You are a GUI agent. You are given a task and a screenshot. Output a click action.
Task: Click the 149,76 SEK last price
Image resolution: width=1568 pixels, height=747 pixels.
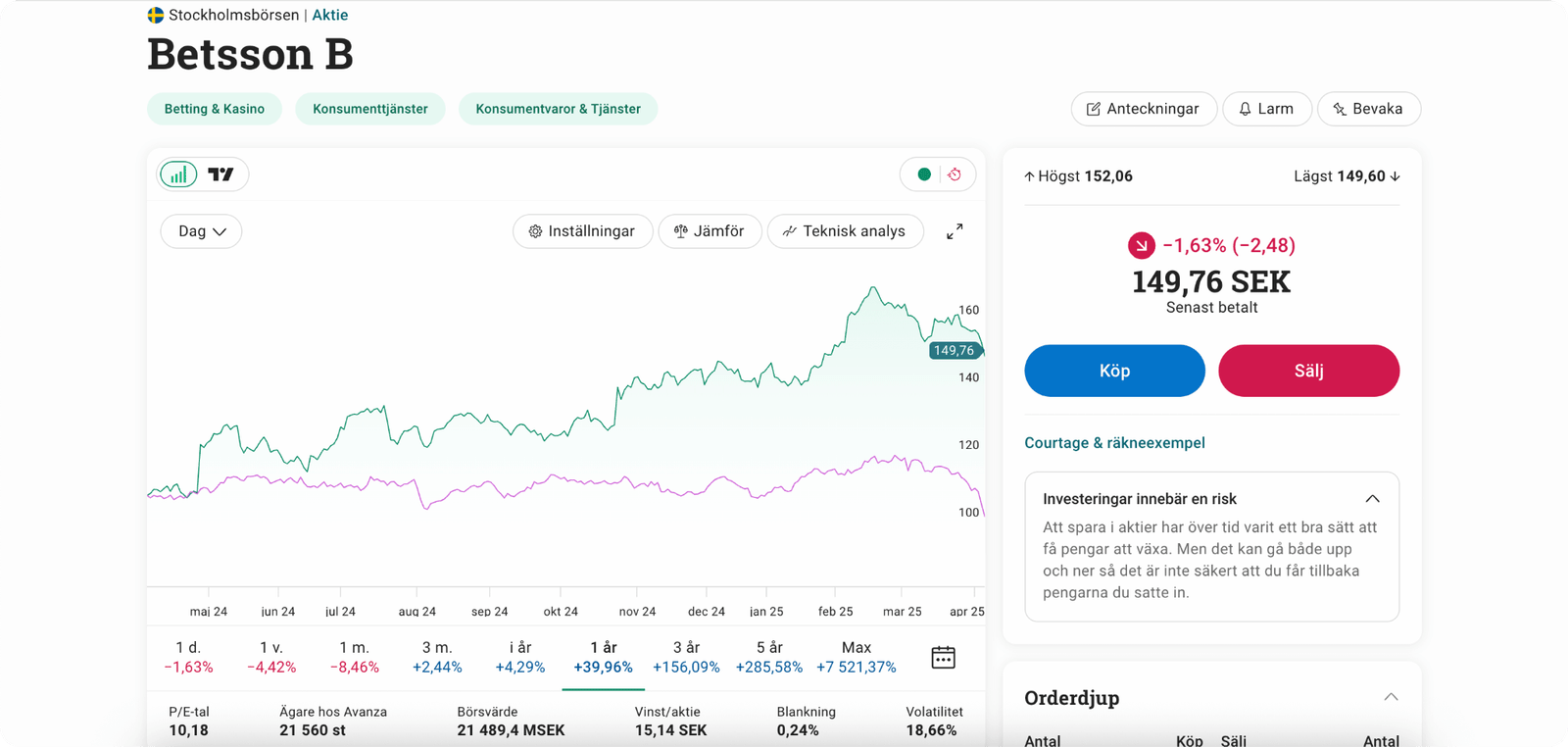[x=1211, y=282]
